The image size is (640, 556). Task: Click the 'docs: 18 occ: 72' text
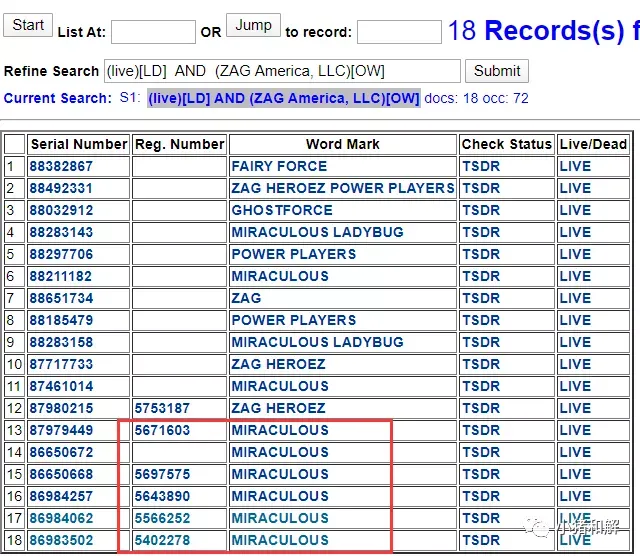click(476, 98)
